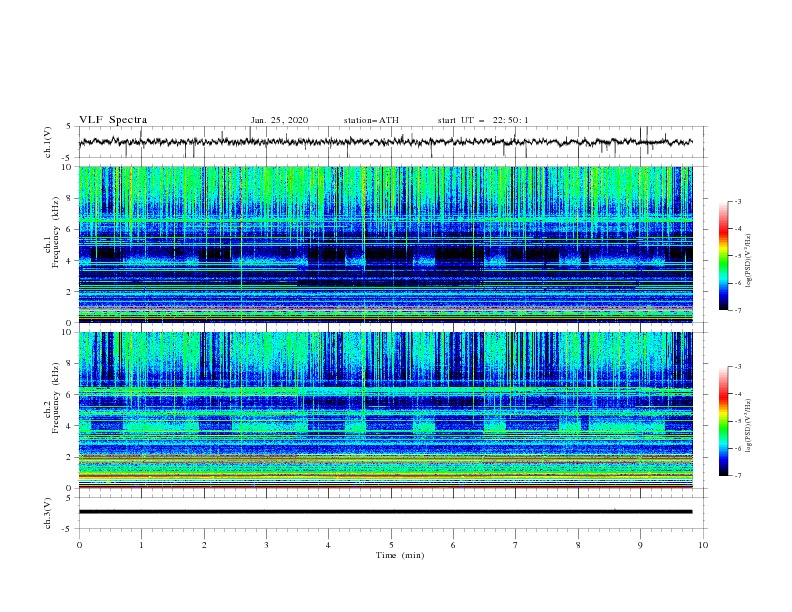Click the lower color scale bar for ch.2
The height and width of the screenshot is (612, 792).
[724, 421]
